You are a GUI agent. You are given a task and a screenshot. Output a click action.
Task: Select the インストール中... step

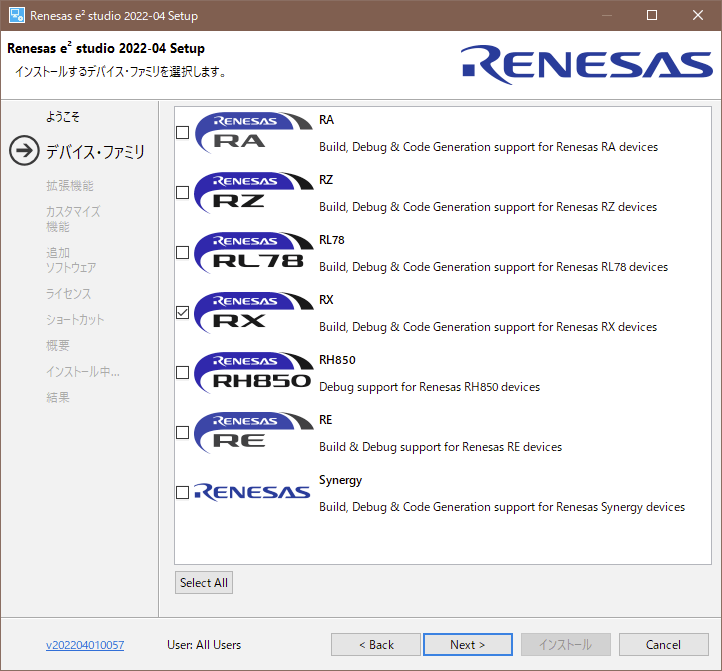coord(82,371)
